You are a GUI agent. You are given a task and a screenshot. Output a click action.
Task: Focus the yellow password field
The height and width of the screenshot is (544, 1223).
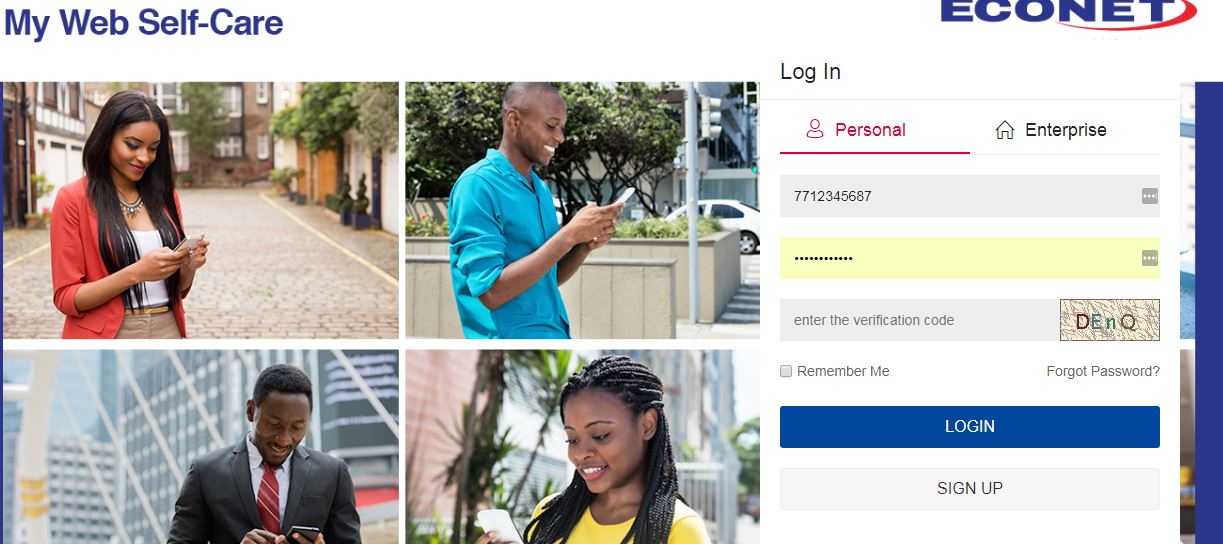tap(970, 258)
